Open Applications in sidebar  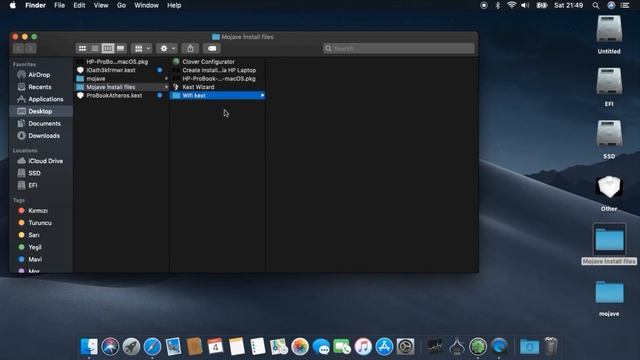pos(46,99)
